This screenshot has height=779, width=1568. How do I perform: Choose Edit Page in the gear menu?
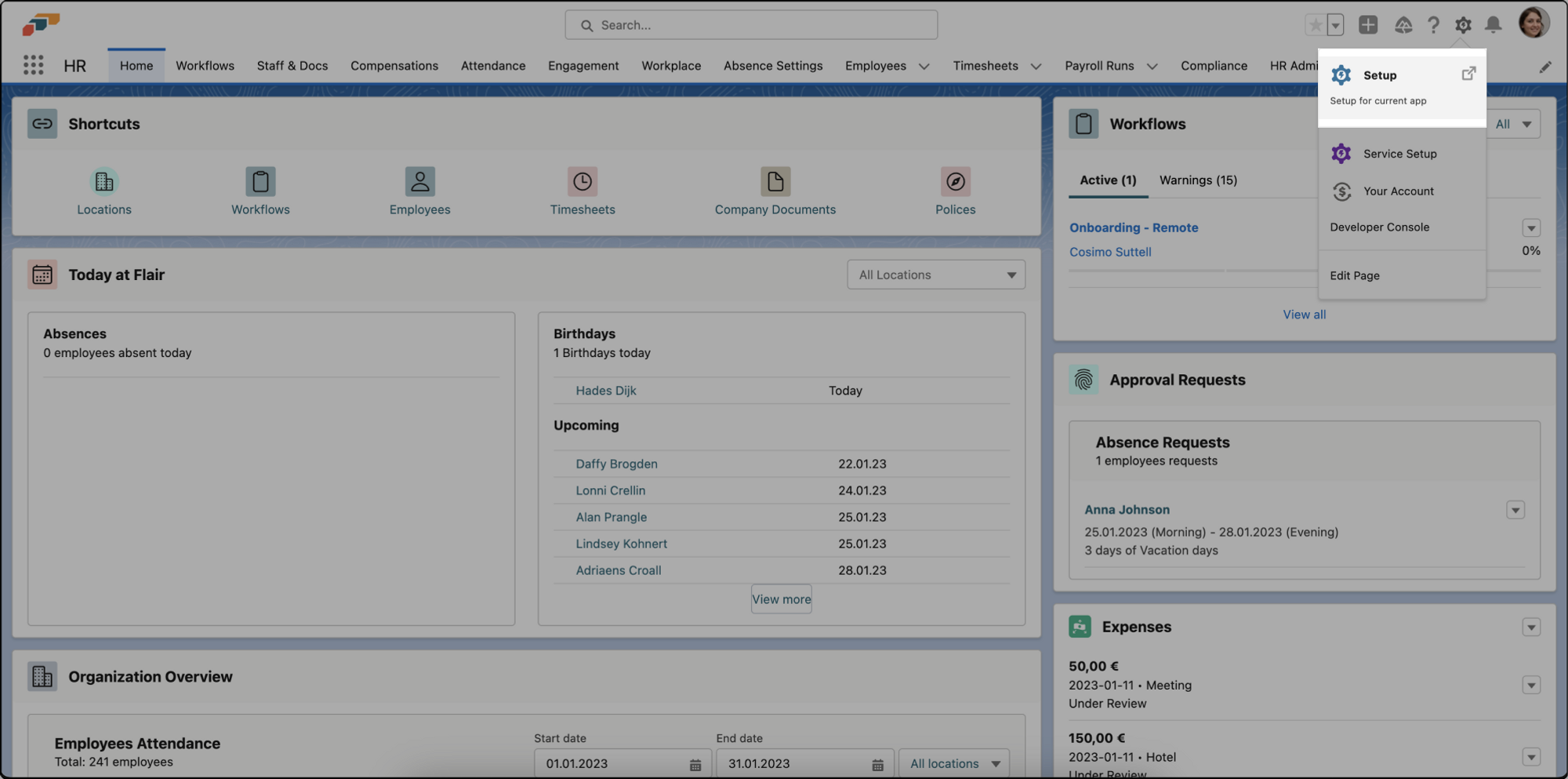point(1354,276)
